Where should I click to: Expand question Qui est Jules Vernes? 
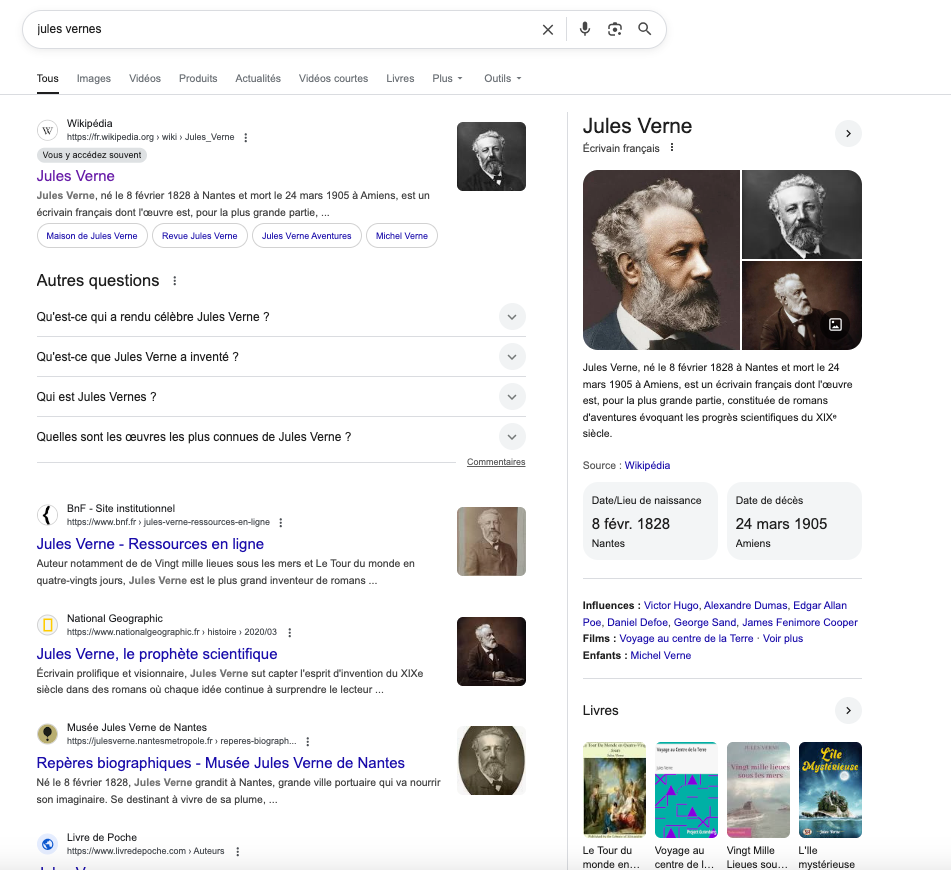[281, 397]
